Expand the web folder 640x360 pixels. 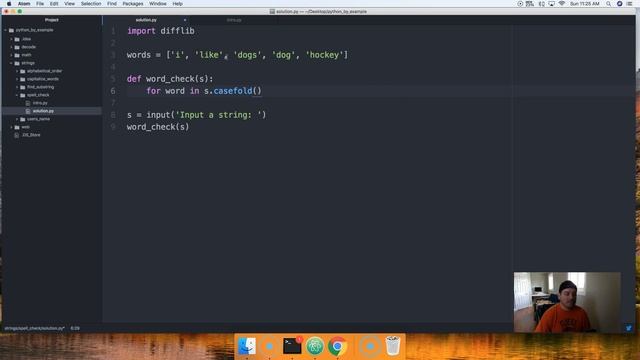coord(11,127)
